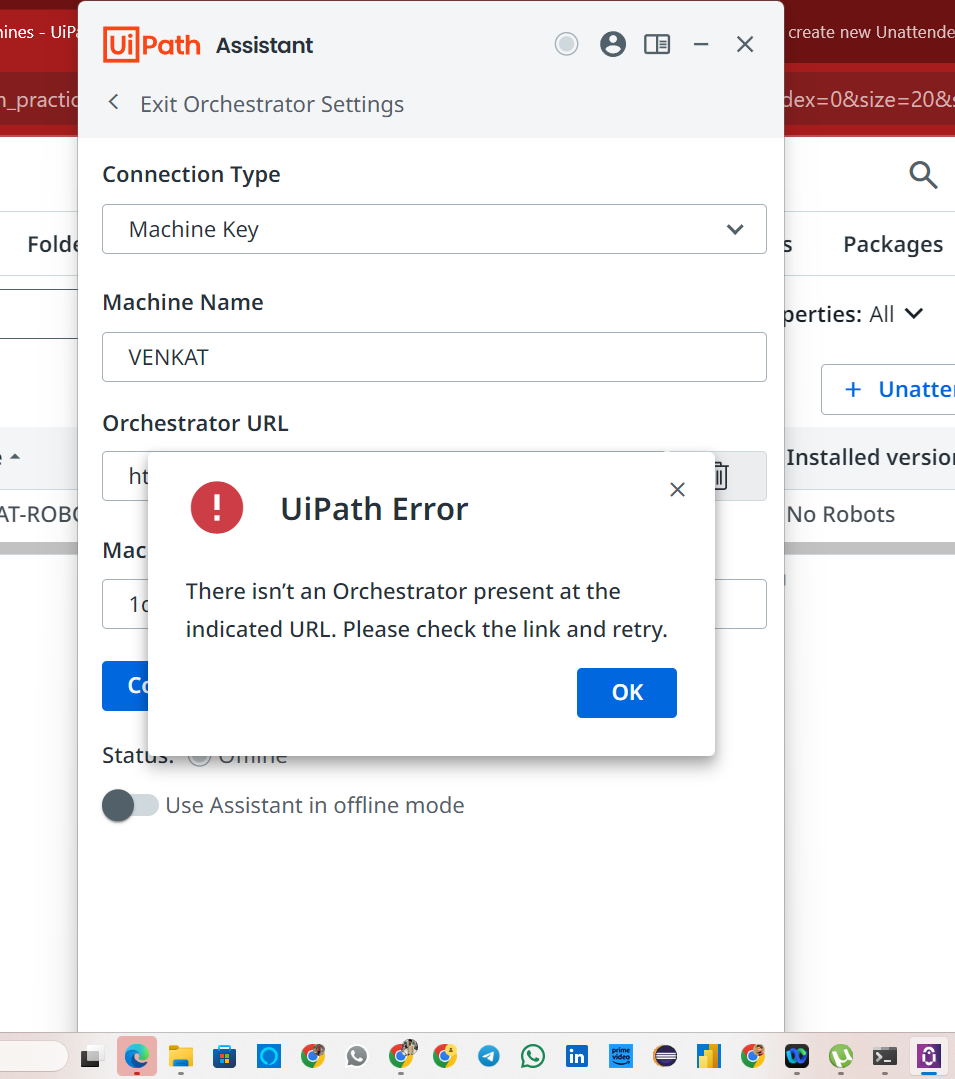Screen dimensions: 955x1079
Task: Open Eclipse IDE from taskbar
Action: point(665,1056)
